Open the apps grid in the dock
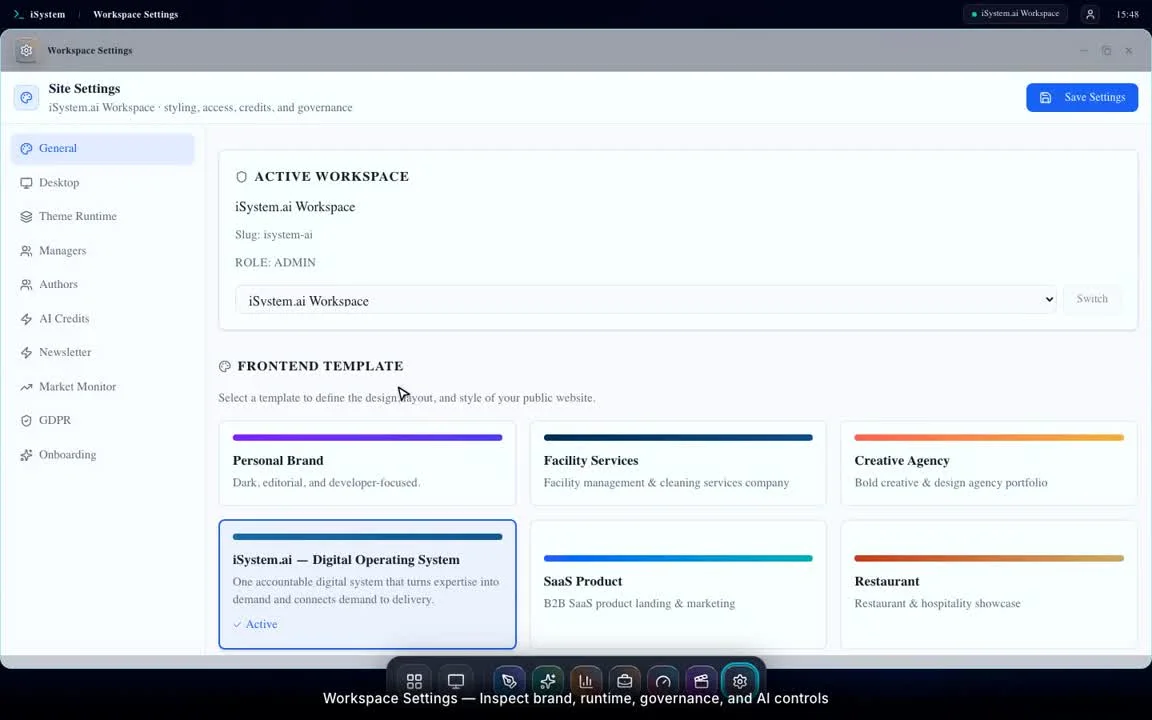This screenshot has height=720, width=1152. [x=414, y=681]
